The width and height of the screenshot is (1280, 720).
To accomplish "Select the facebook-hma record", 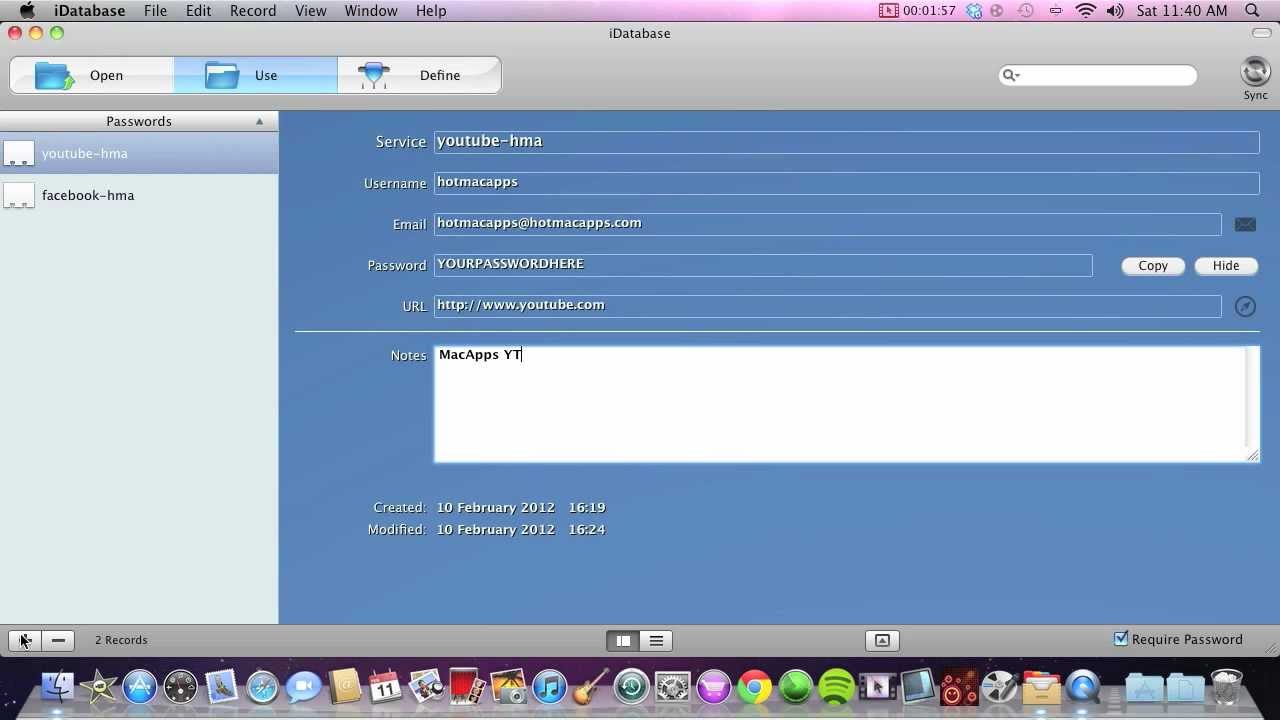I will pos(139,195).
